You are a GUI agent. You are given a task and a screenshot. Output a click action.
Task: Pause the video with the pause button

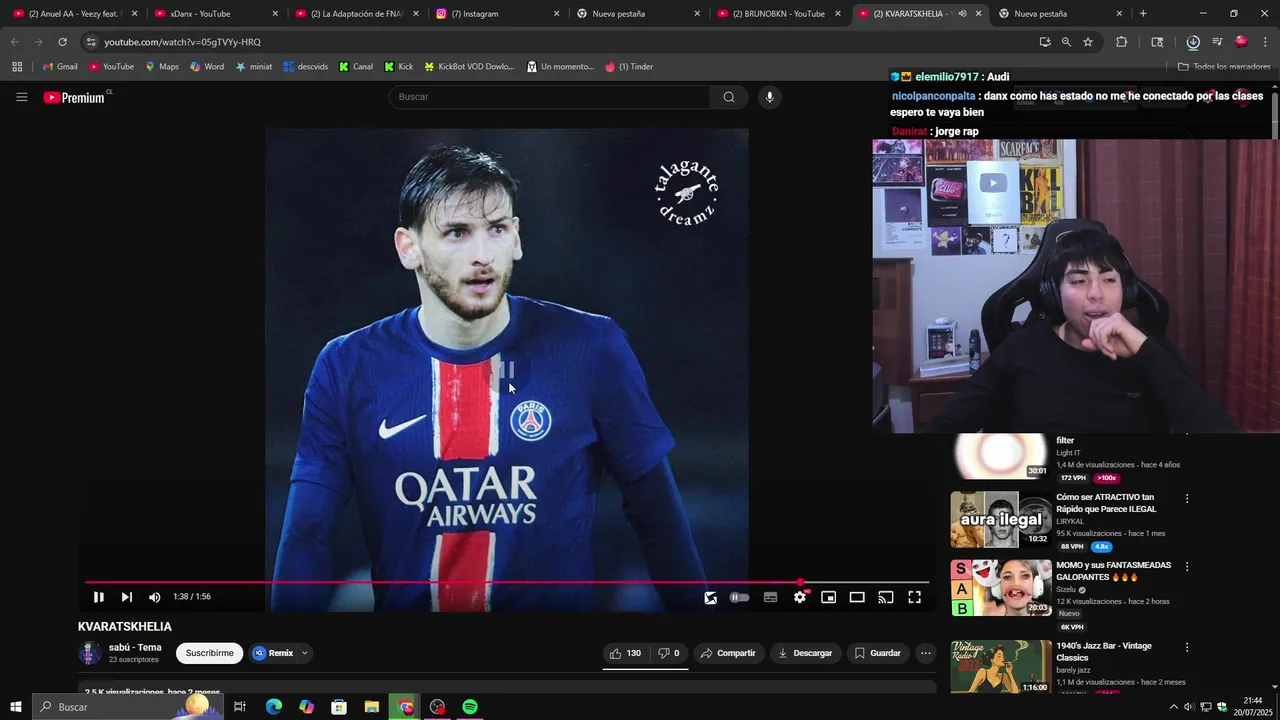pyautogui.click(x=99, y=597)
